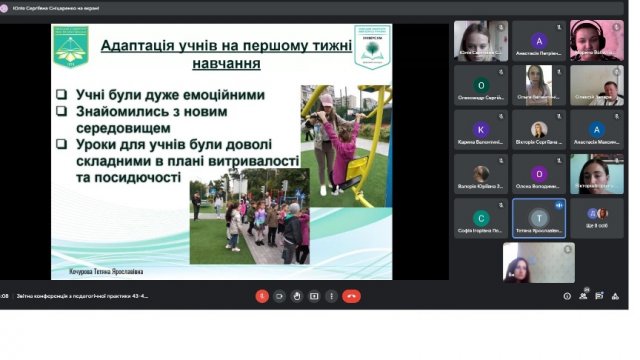Click the slide title 'Адаптація учнів на першому тижні'
The width and height of the screenshot is (640, 360).
226,45
